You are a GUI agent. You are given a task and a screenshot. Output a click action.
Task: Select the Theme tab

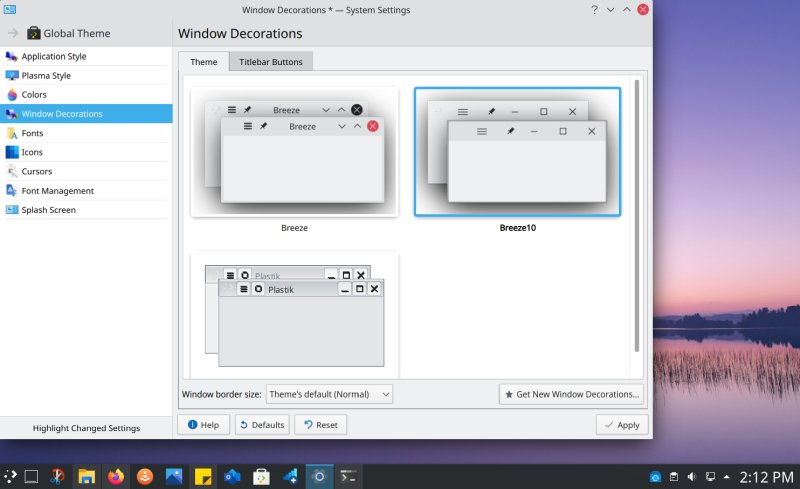204,62
